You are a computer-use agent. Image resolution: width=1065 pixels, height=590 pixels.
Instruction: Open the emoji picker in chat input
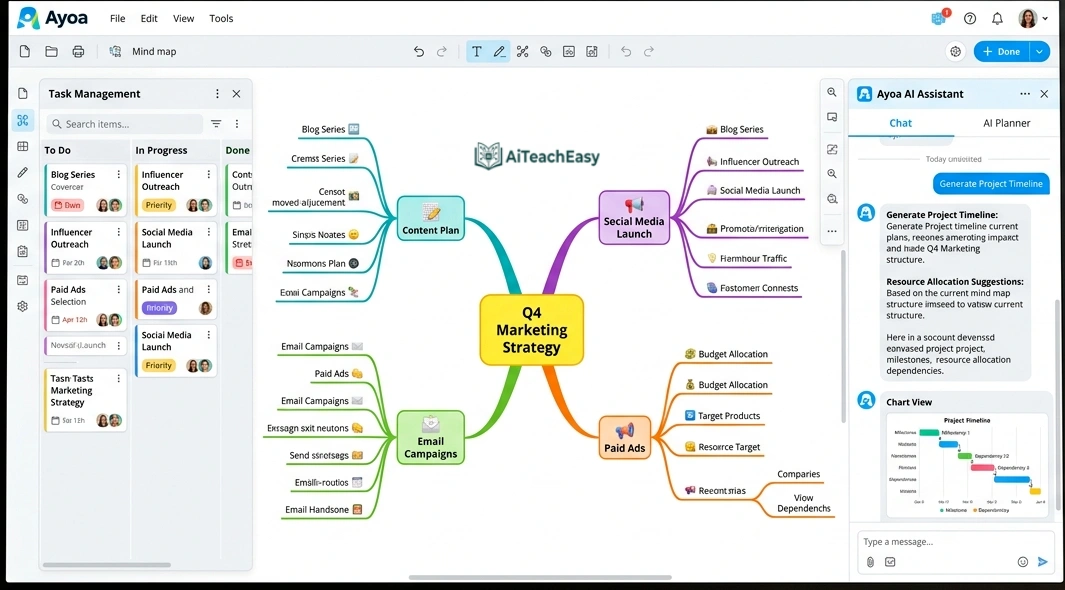1022,562
